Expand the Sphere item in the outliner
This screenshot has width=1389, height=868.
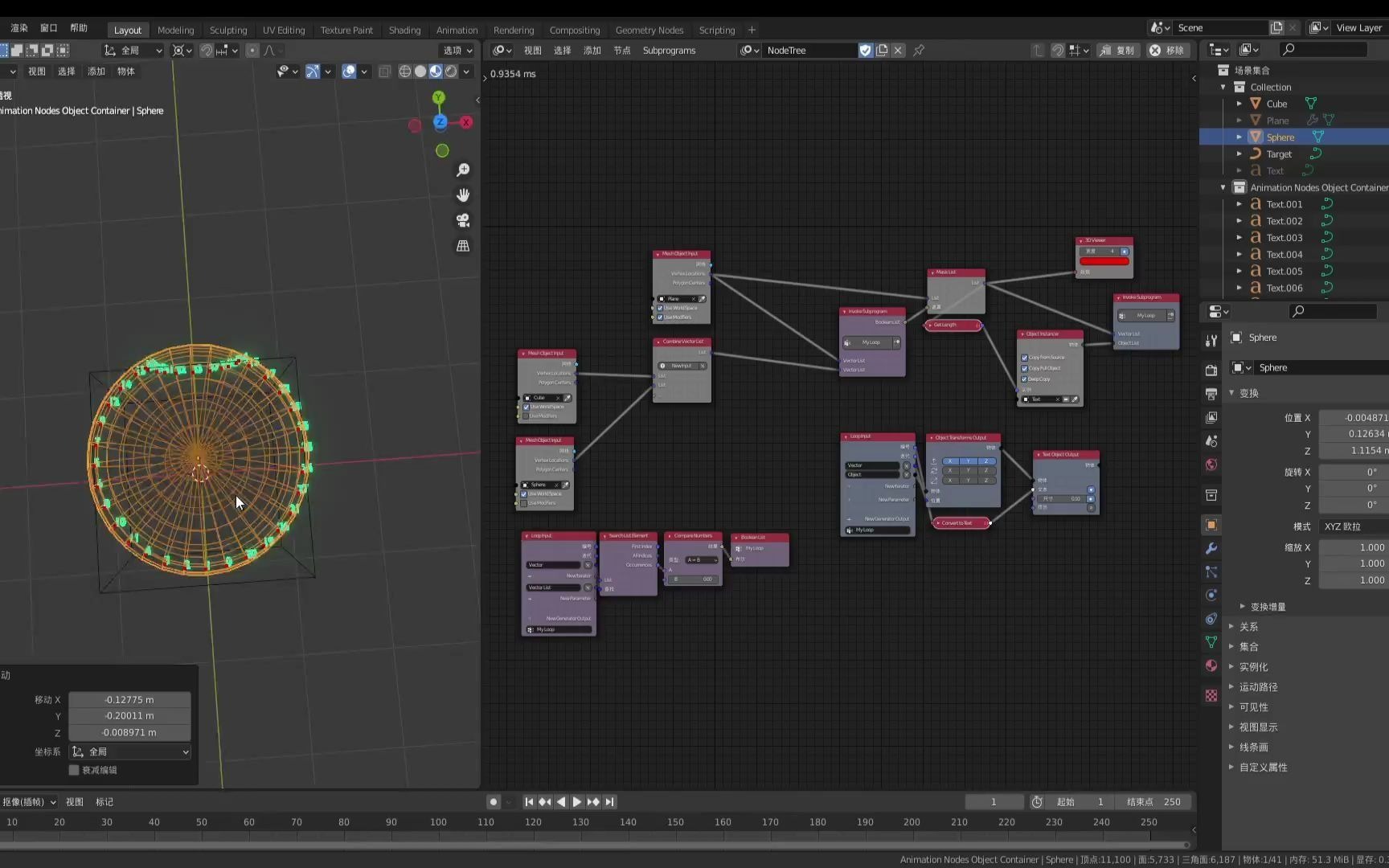[1239, 137]
